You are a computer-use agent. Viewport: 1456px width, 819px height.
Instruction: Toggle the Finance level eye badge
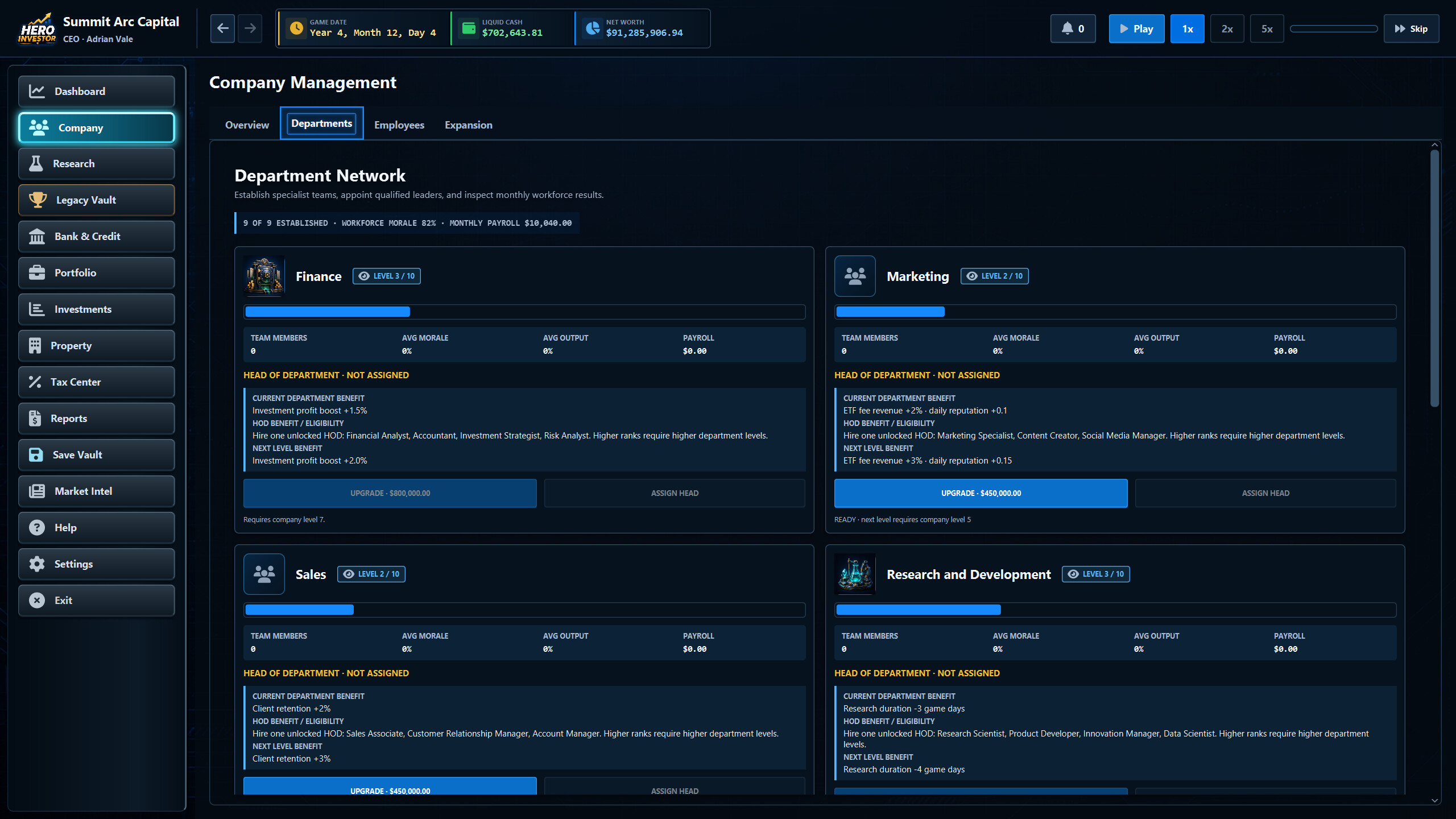tap(387, 276)
